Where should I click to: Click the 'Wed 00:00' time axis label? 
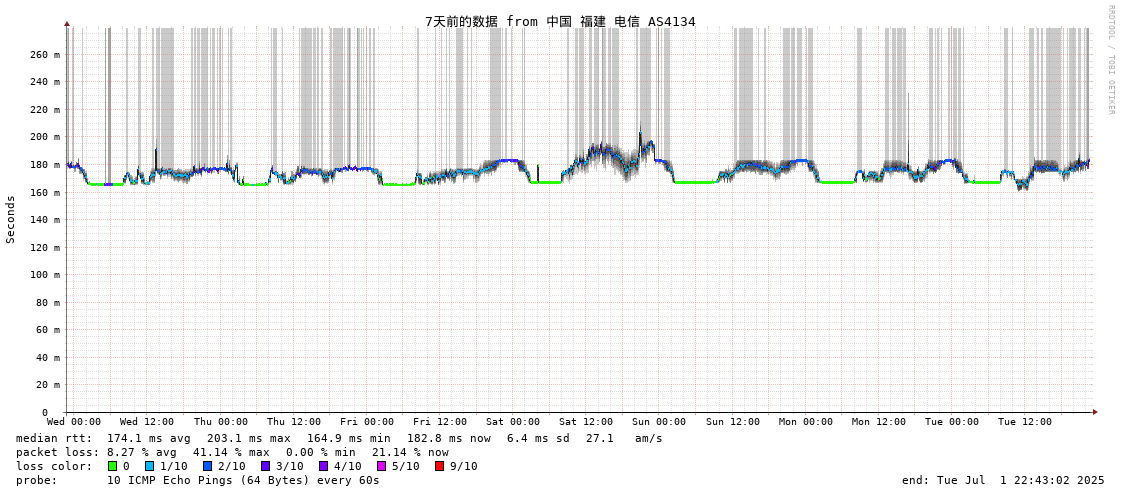74,423
